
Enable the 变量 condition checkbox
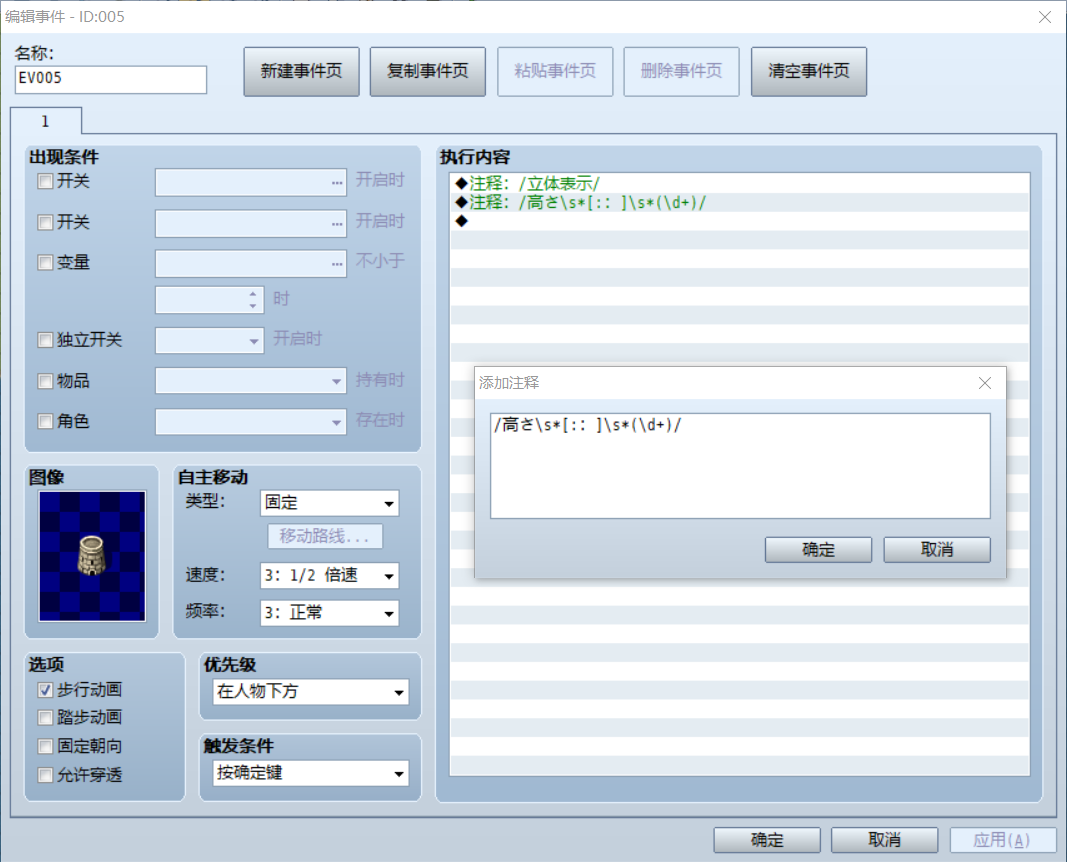(x=45, y=263)
